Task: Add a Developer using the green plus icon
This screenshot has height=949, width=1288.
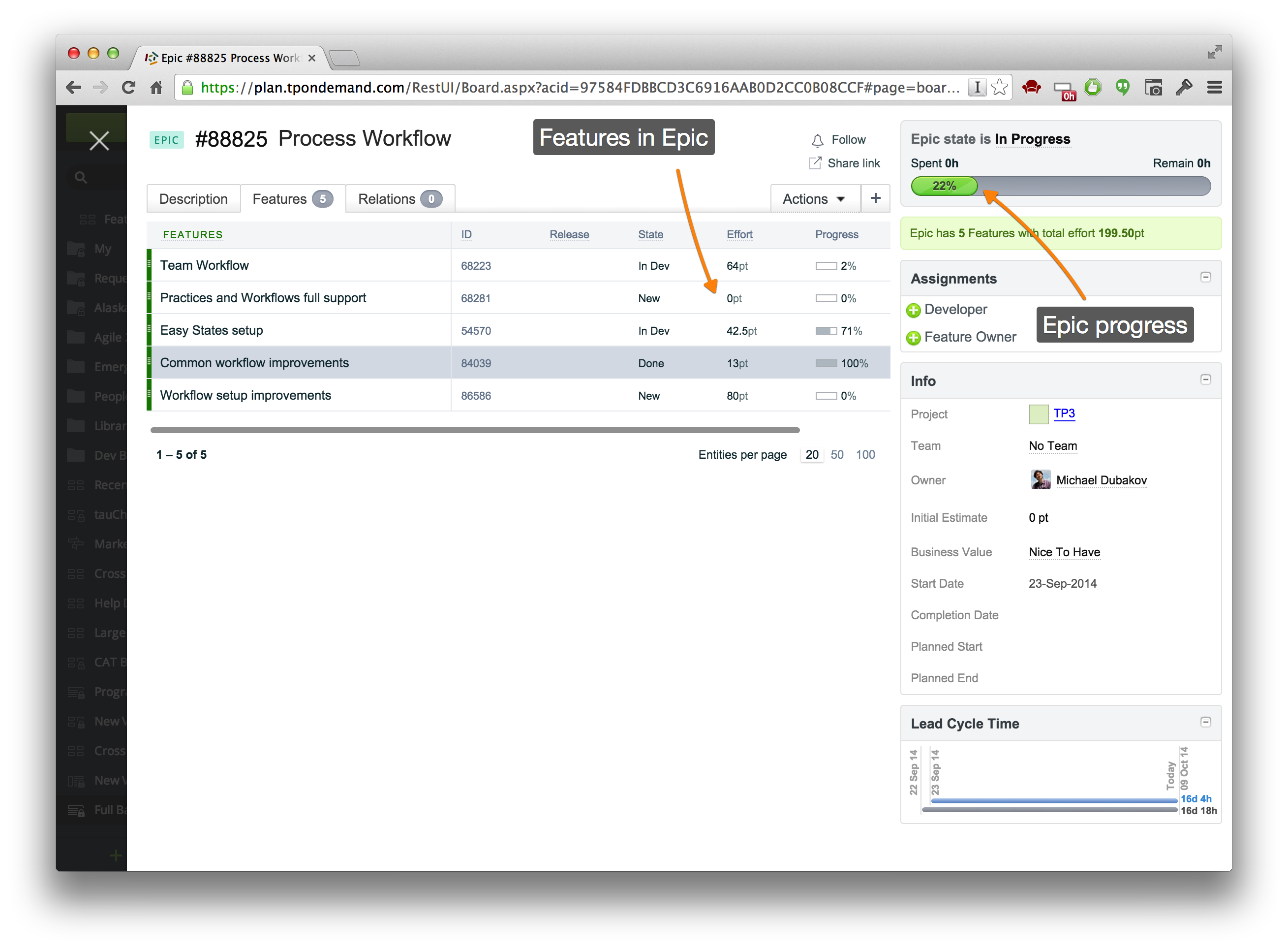Action: point(914,310)
